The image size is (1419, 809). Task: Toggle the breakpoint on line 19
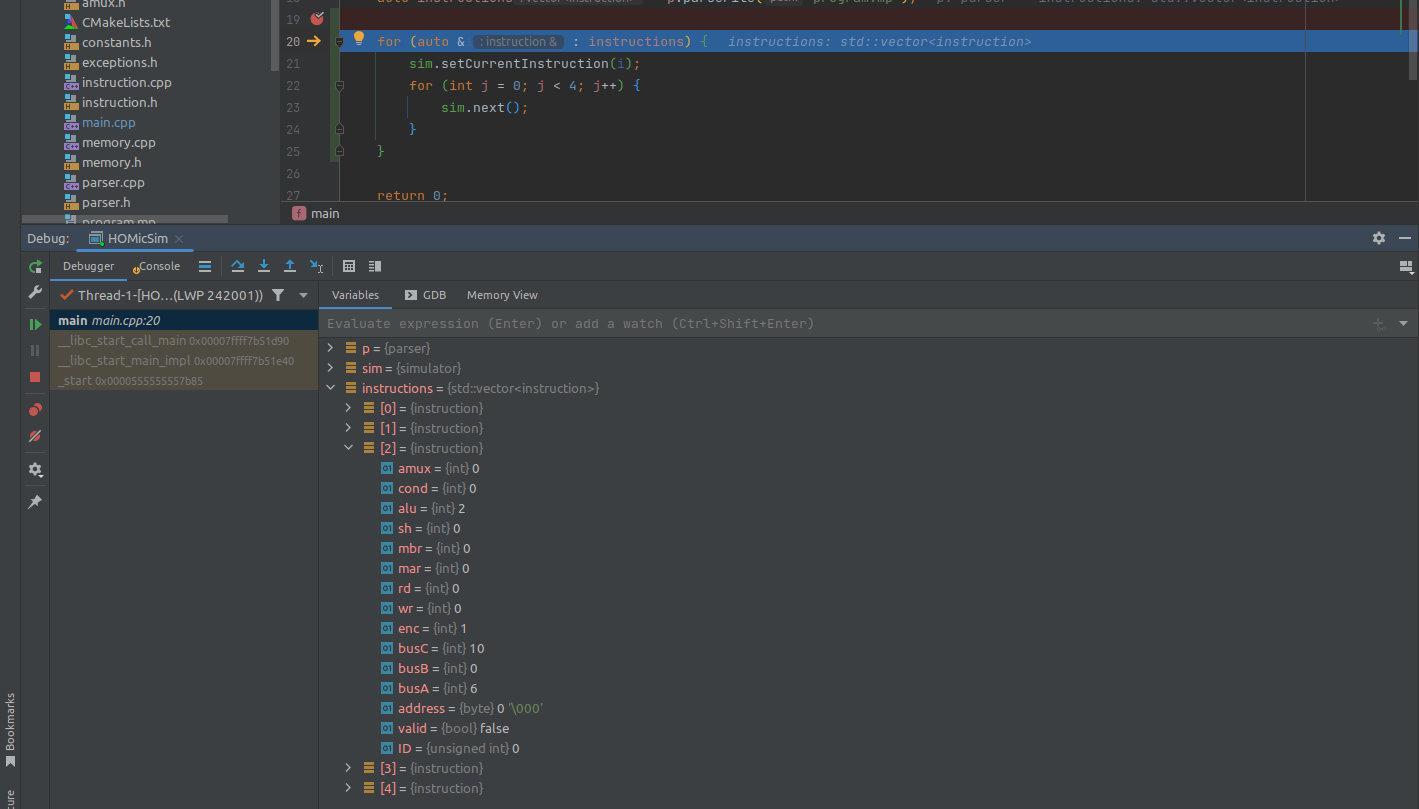(317, 19)
